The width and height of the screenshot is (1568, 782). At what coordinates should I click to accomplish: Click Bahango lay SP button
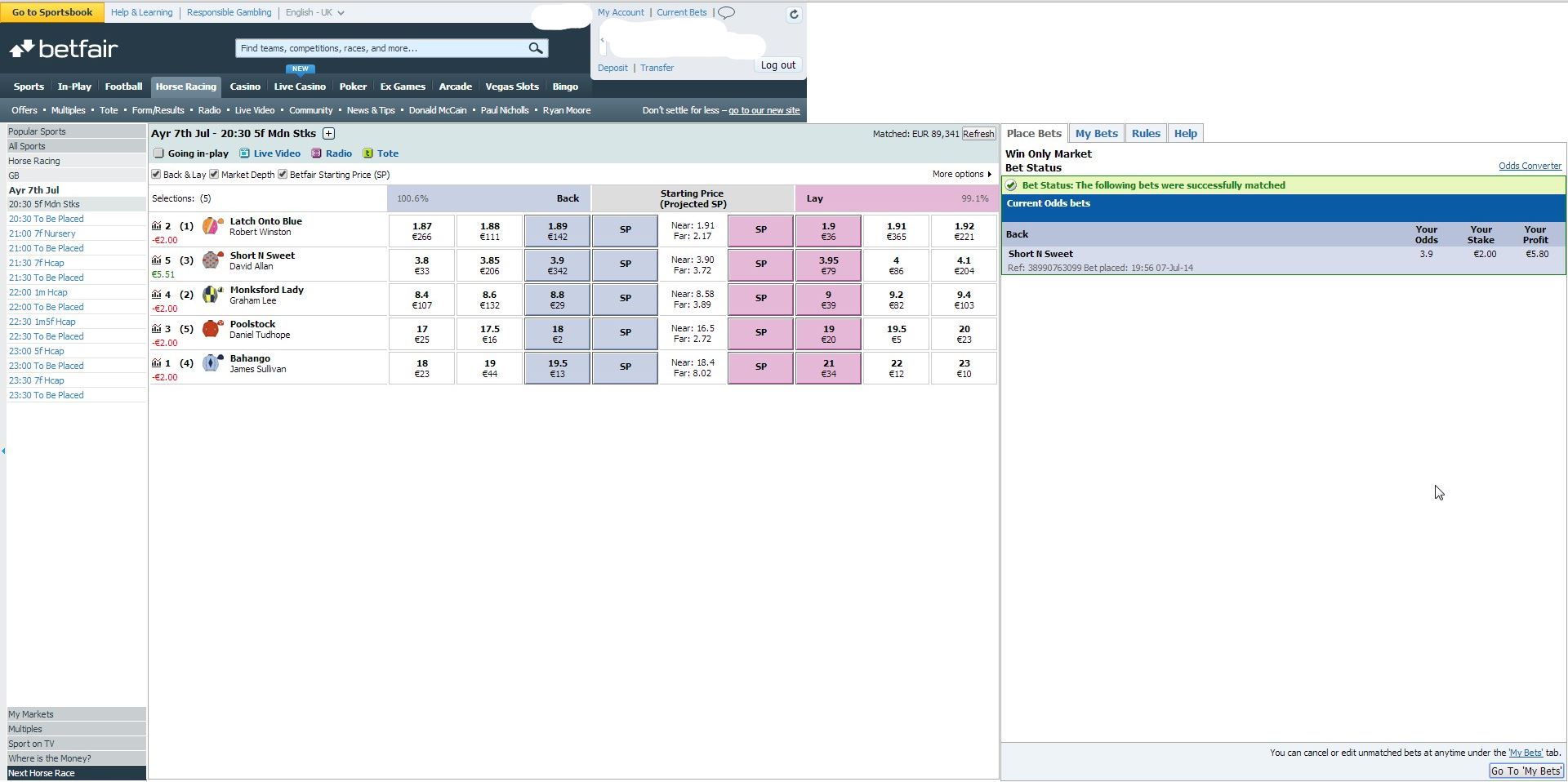tap(760, 367)
